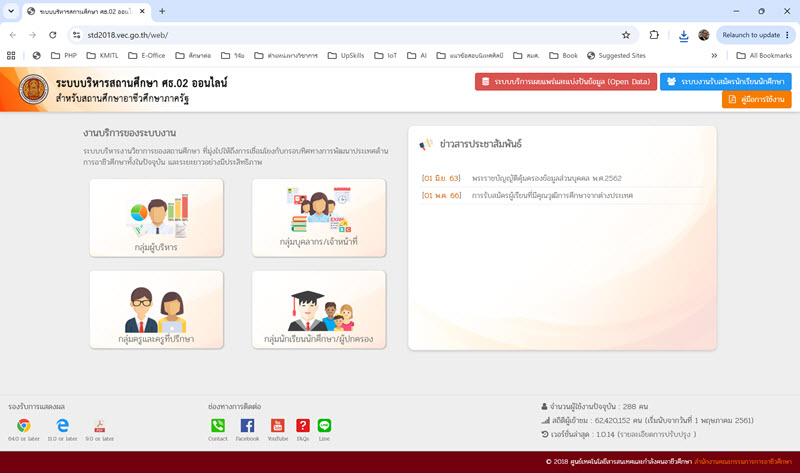Click the institution emblem logo in header

click(34, 89)
